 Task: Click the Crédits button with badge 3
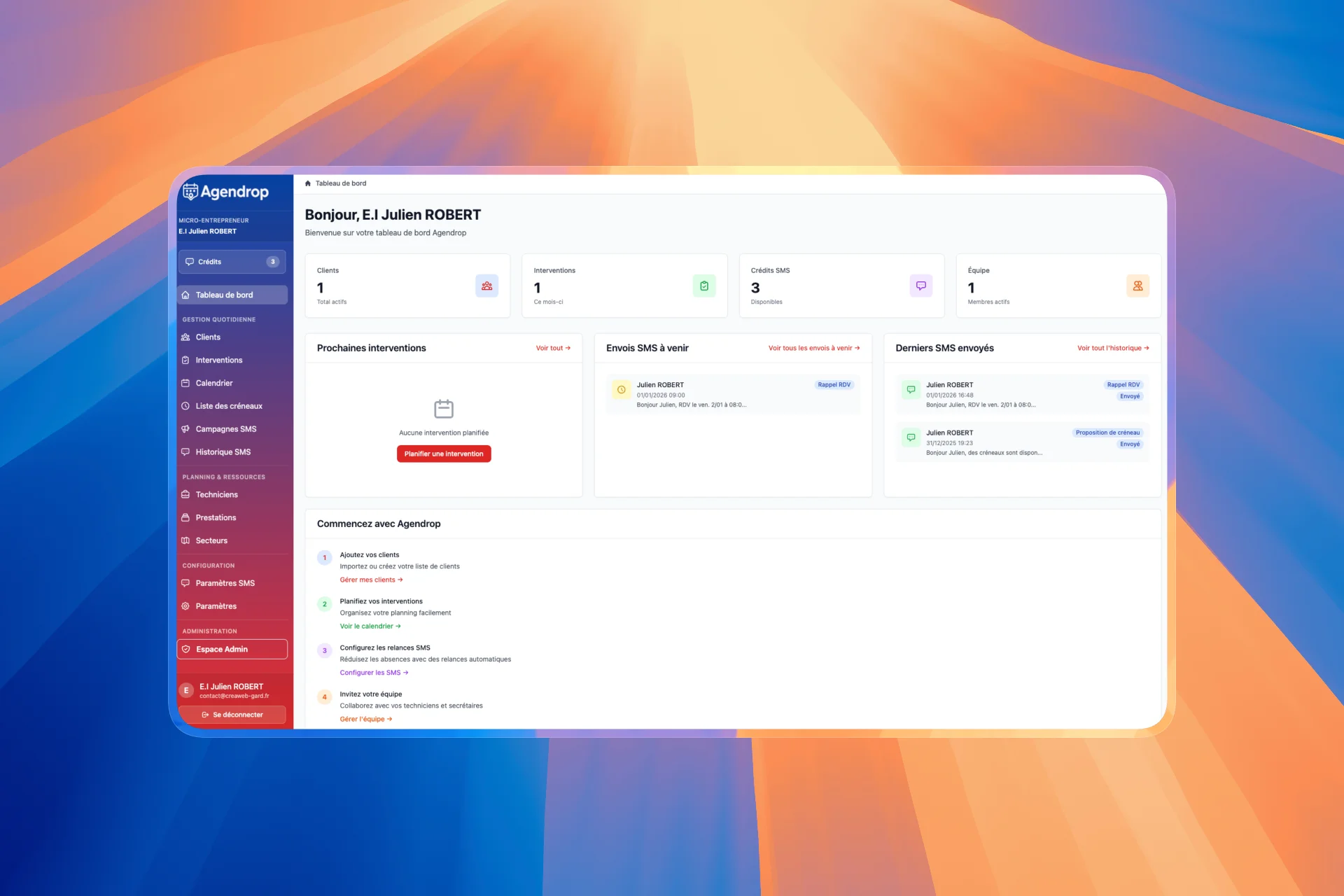point(232,262)
